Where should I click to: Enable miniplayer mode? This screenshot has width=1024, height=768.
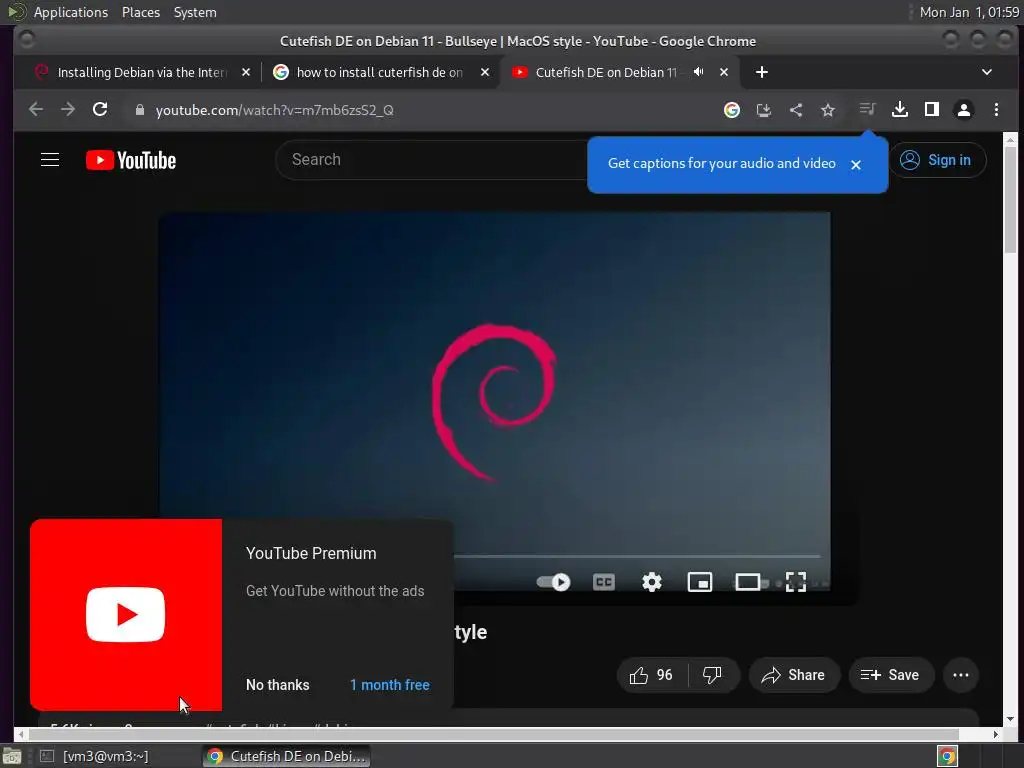click(699, 581)
